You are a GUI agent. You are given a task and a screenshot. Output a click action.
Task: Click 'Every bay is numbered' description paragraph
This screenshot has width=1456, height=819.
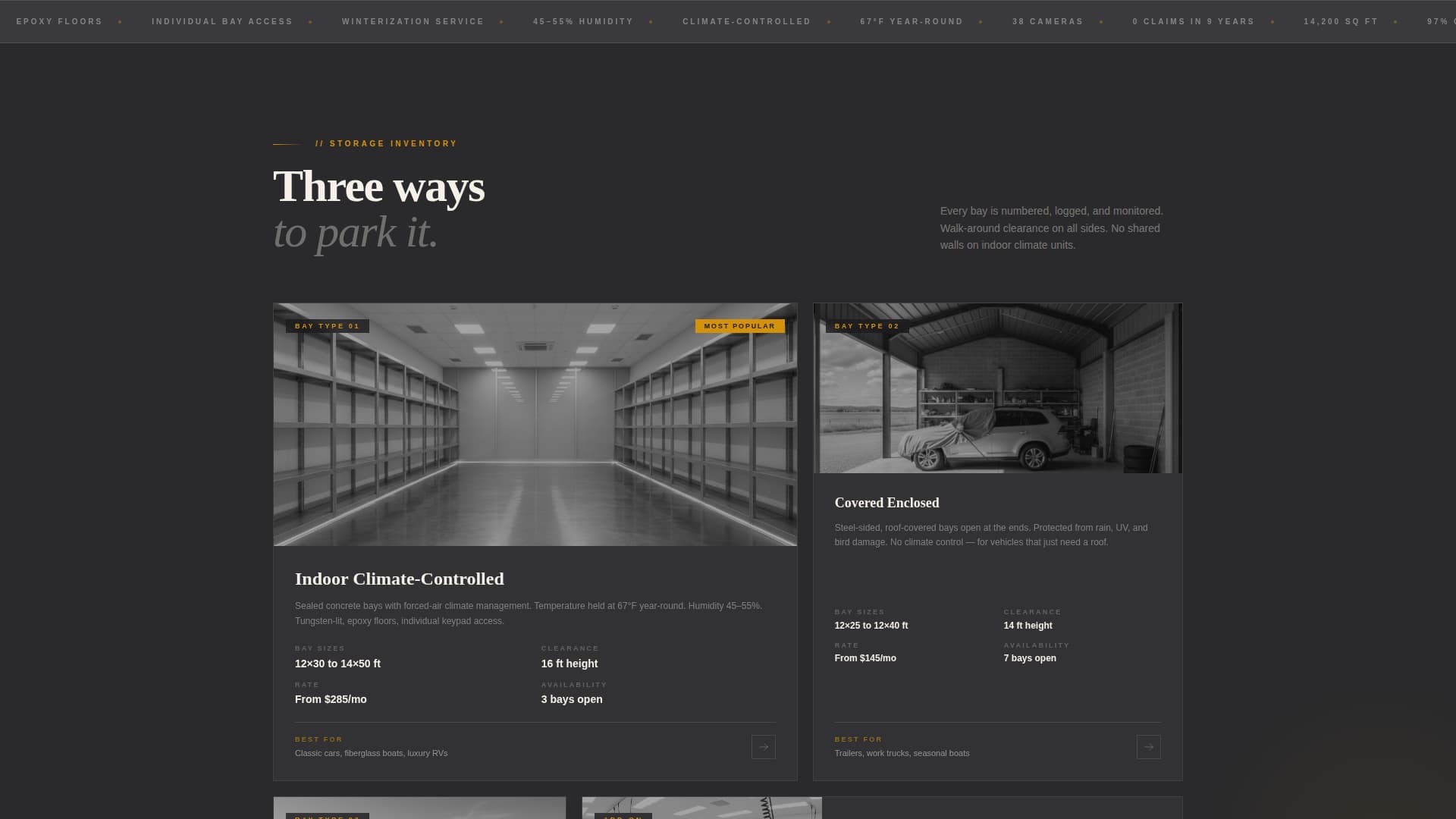click(x=1052, y=228)
